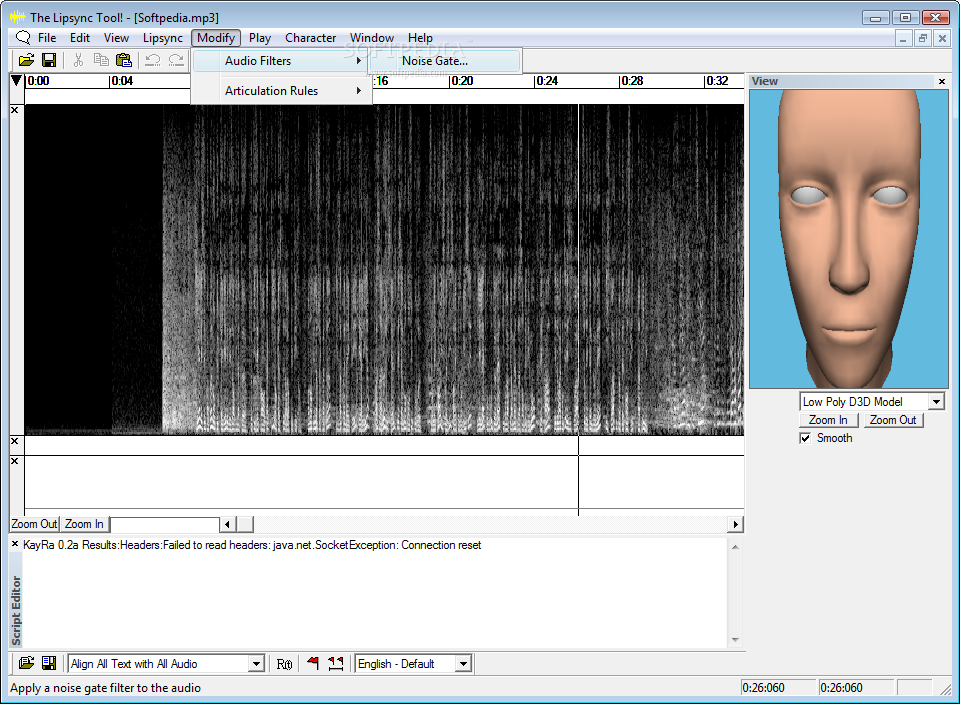Open script file icon in Script Editor toolbar

(x=26, y=663)
